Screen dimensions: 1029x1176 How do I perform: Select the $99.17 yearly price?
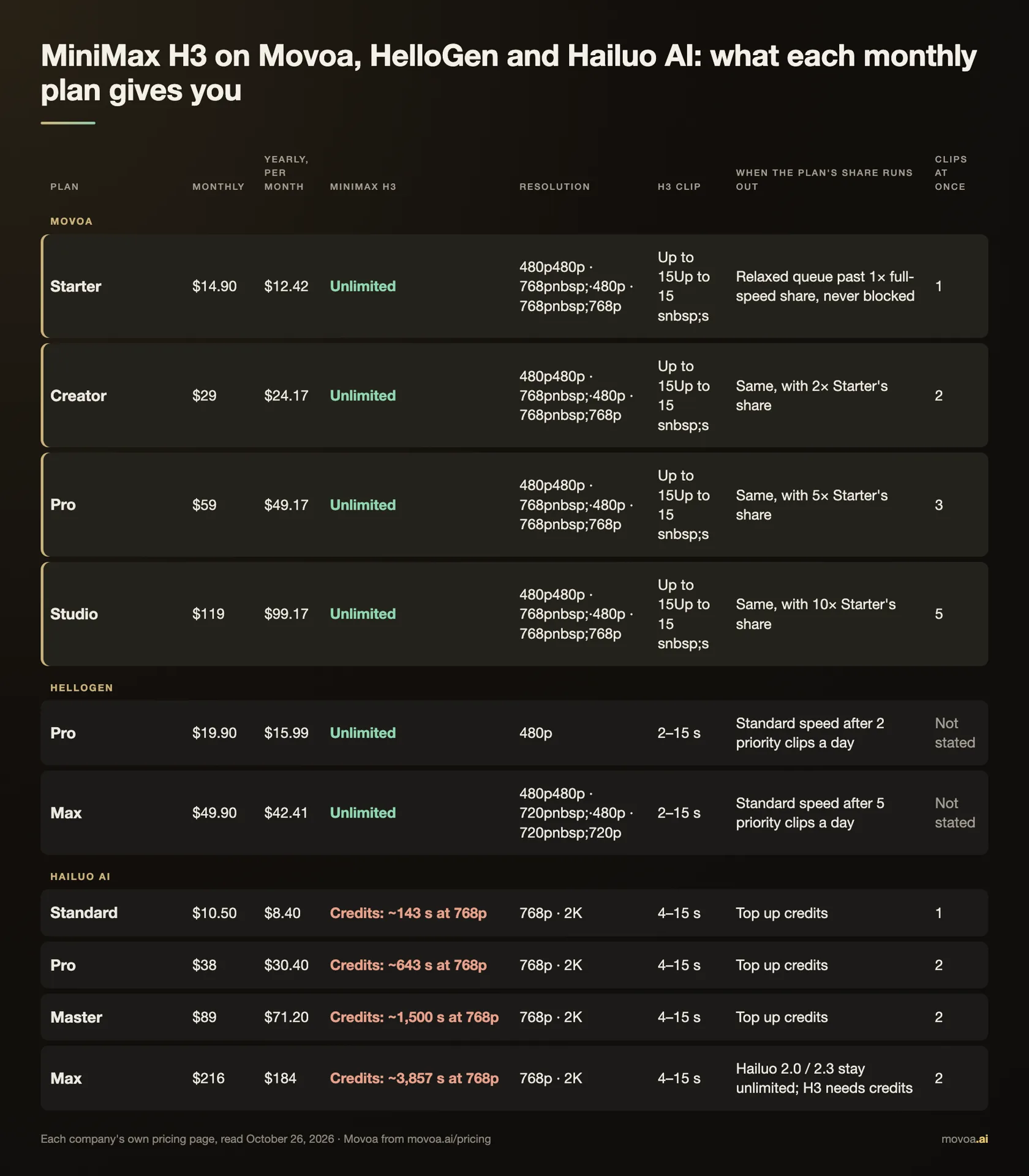286,614
